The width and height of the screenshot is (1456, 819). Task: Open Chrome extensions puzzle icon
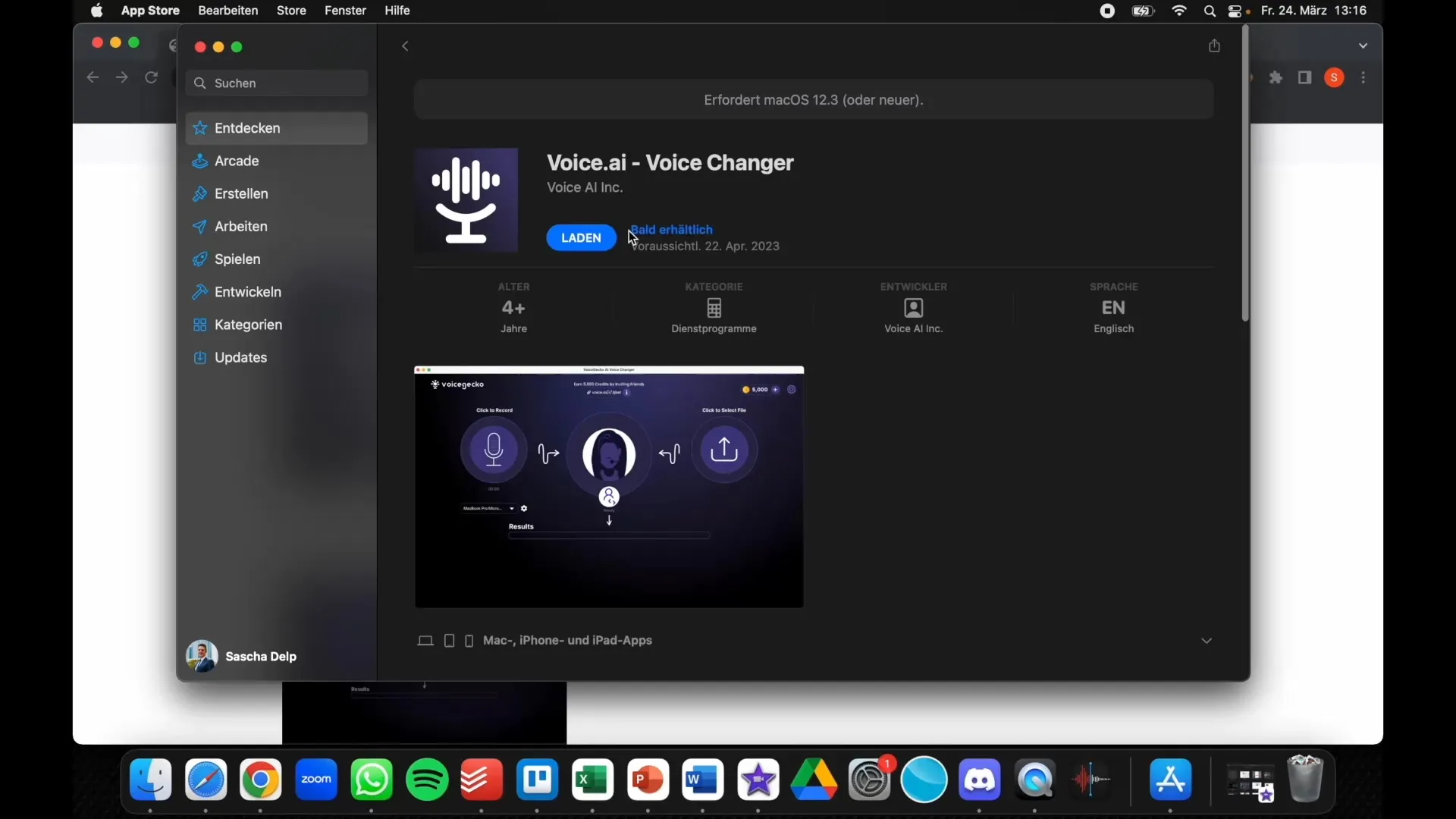click(x=1277, y=78)
